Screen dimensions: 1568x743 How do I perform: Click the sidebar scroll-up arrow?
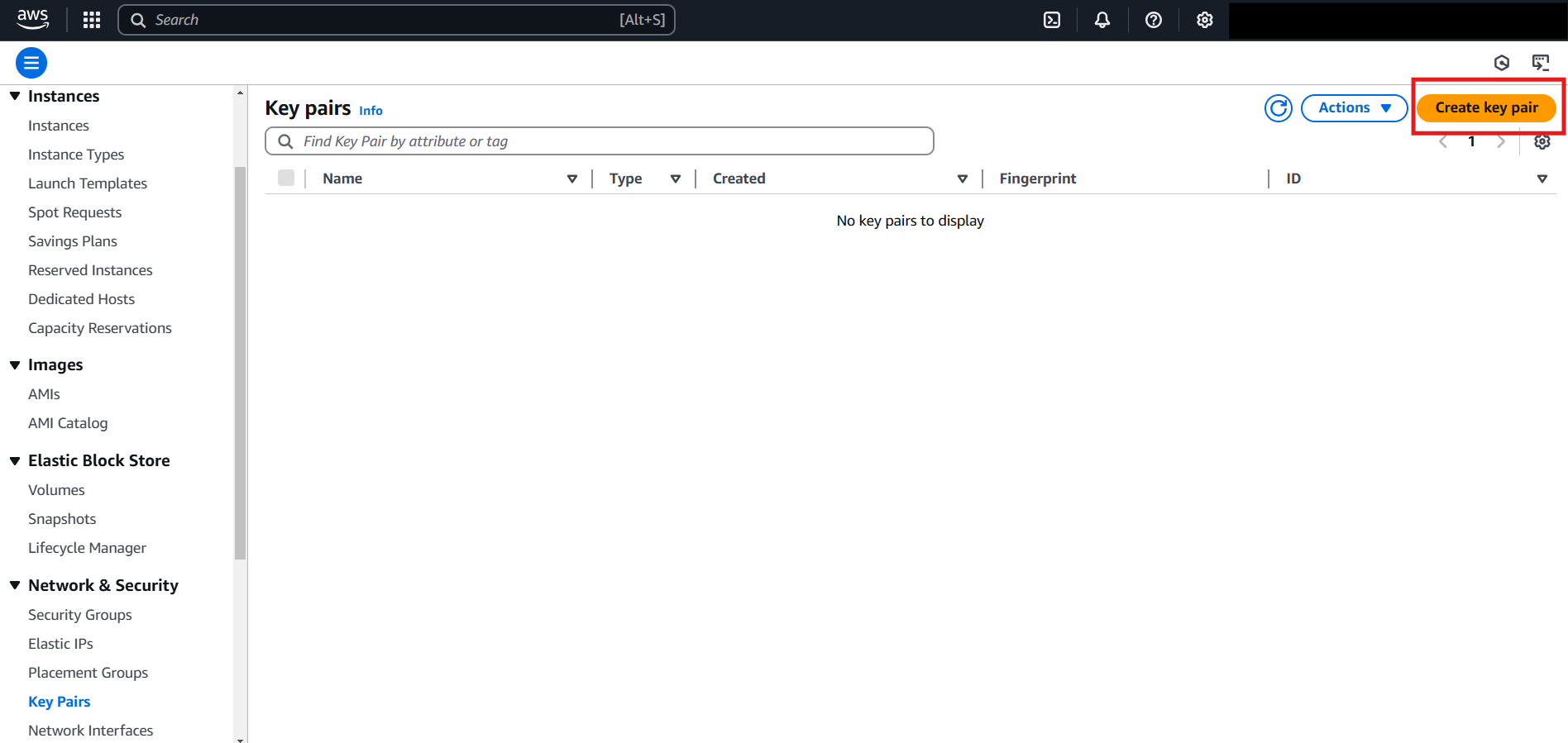click(241, 93)
